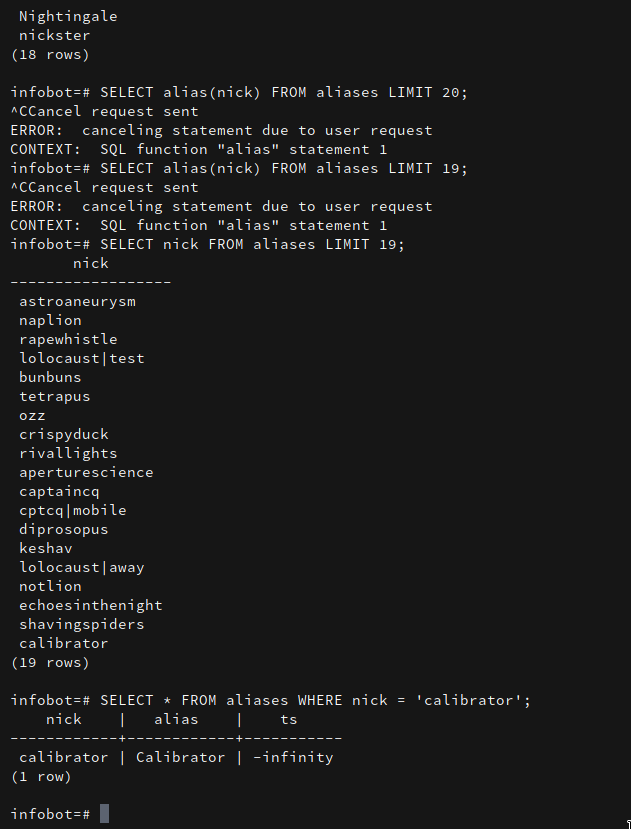
Task: Click the 'crispyduck' nick entry
Action: pos(64,434)
